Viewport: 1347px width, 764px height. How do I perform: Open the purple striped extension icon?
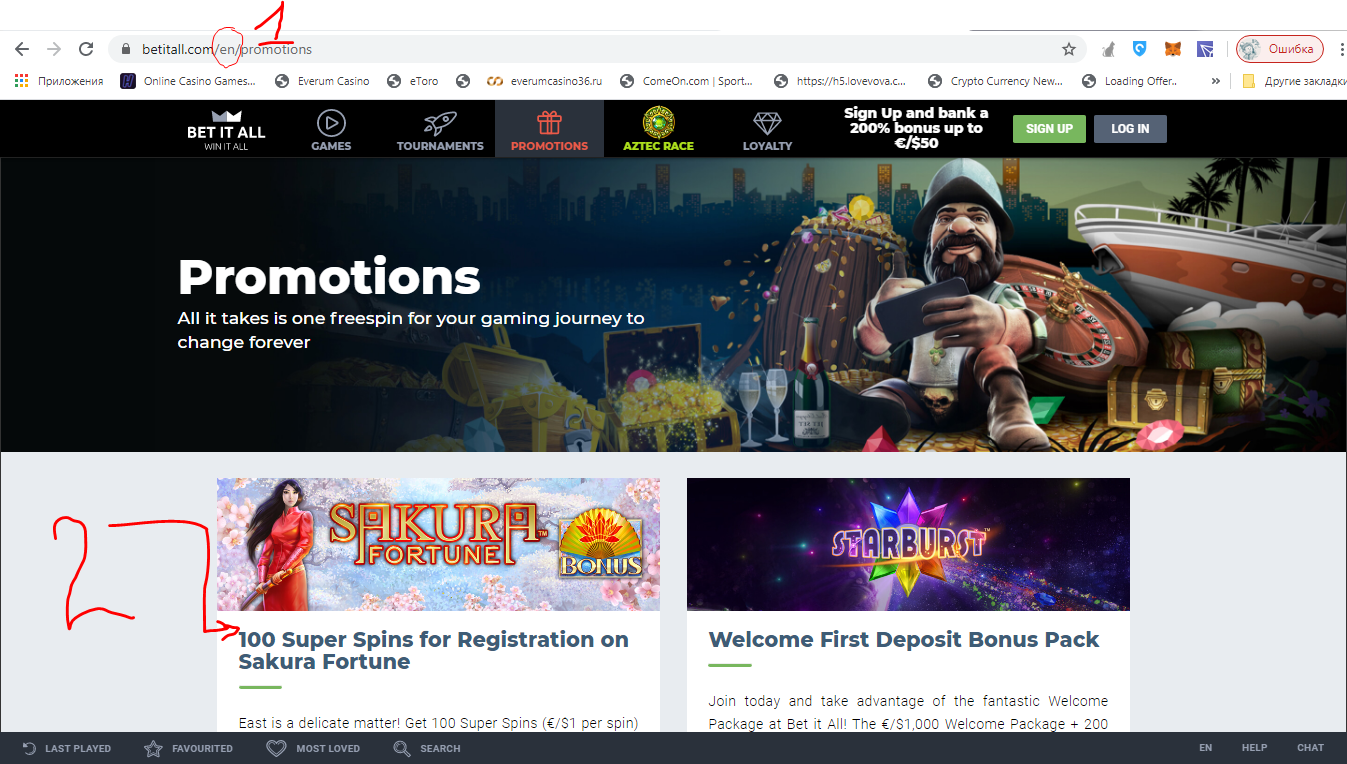[1205, 49]
